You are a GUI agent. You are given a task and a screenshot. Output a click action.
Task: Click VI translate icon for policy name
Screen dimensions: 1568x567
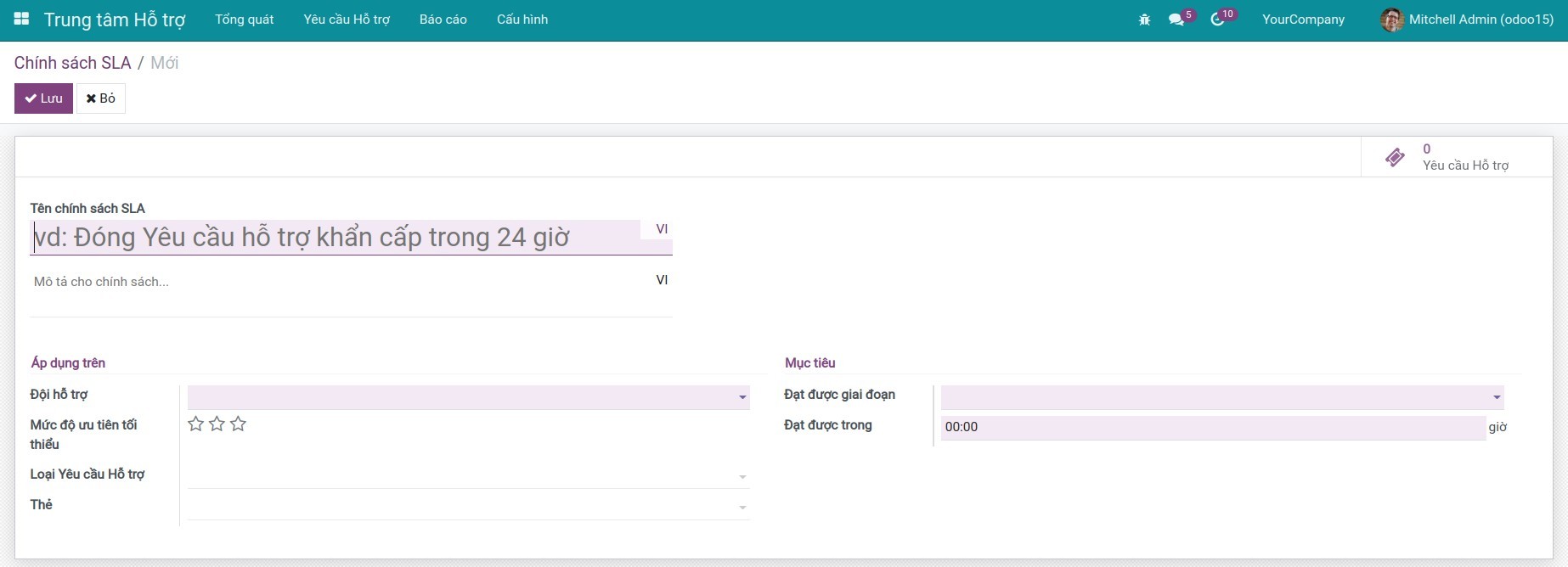coord(662,229)
